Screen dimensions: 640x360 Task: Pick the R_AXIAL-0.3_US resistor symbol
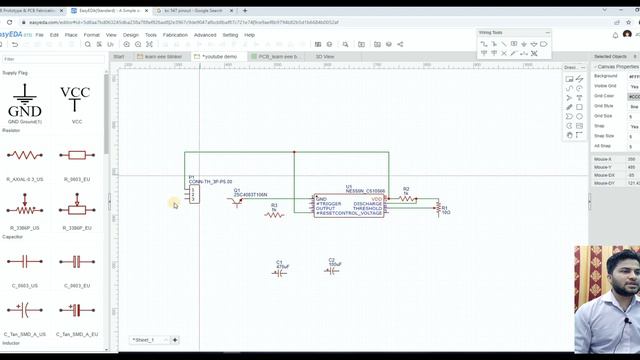pyautogui.click(x=25, y=155)
